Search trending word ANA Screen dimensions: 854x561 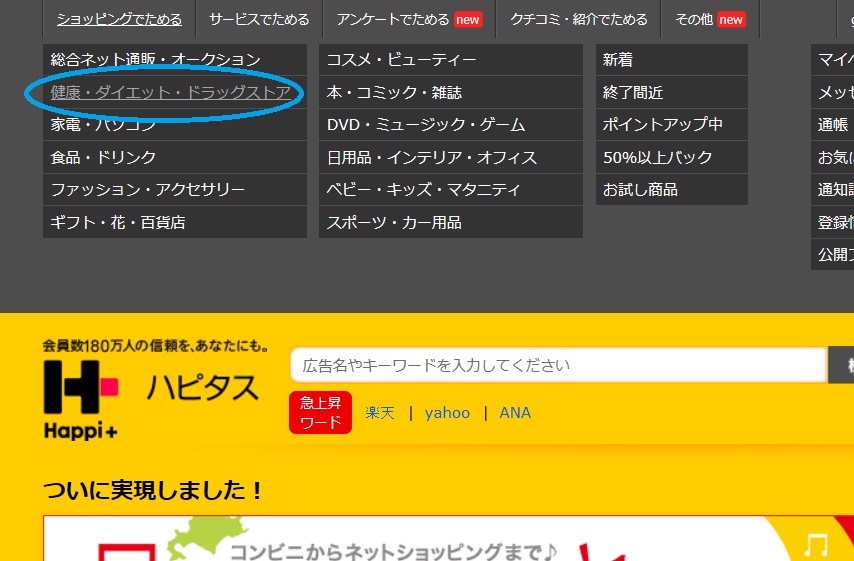(515, 413)
